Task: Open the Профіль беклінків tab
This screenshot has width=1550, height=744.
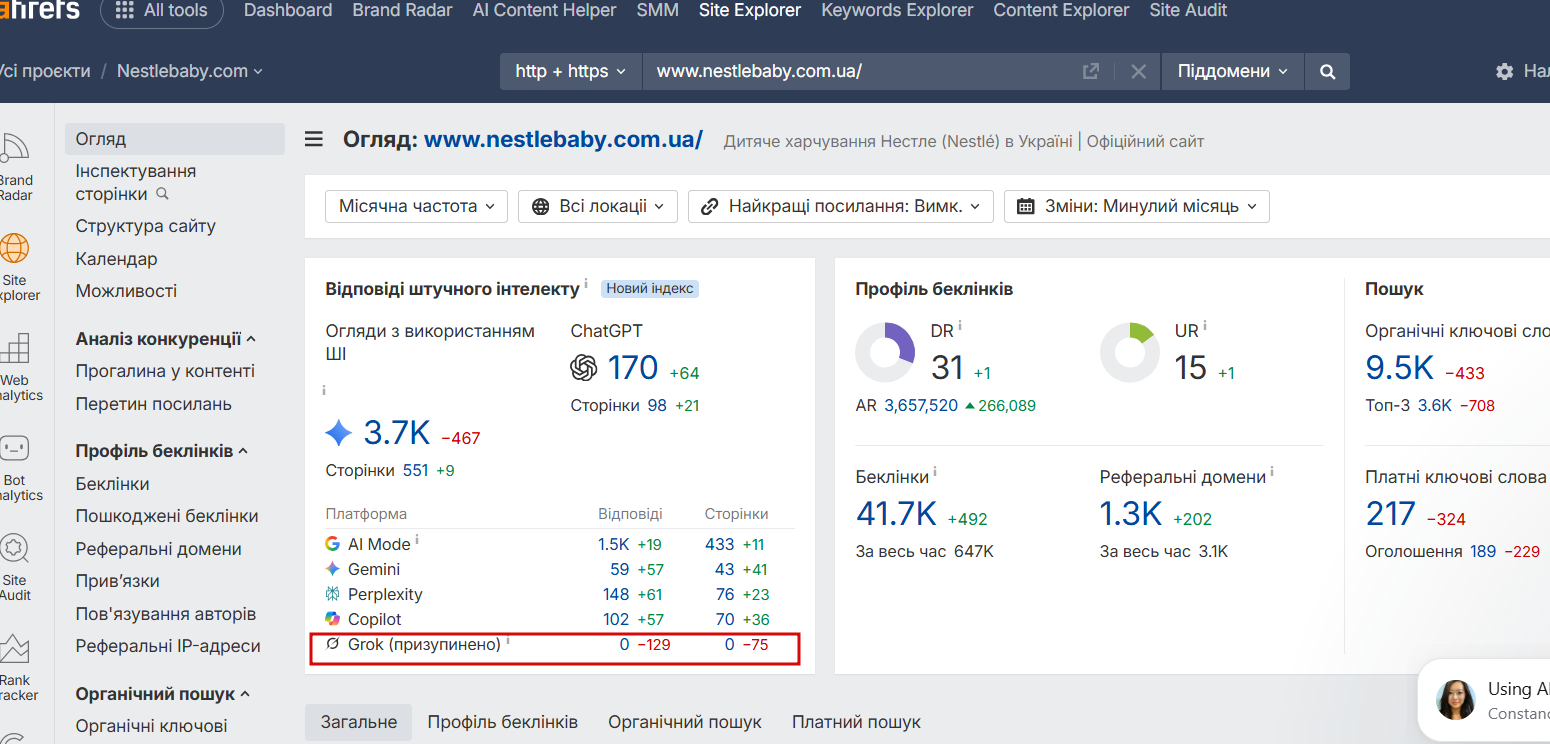Action: point(502,721)
